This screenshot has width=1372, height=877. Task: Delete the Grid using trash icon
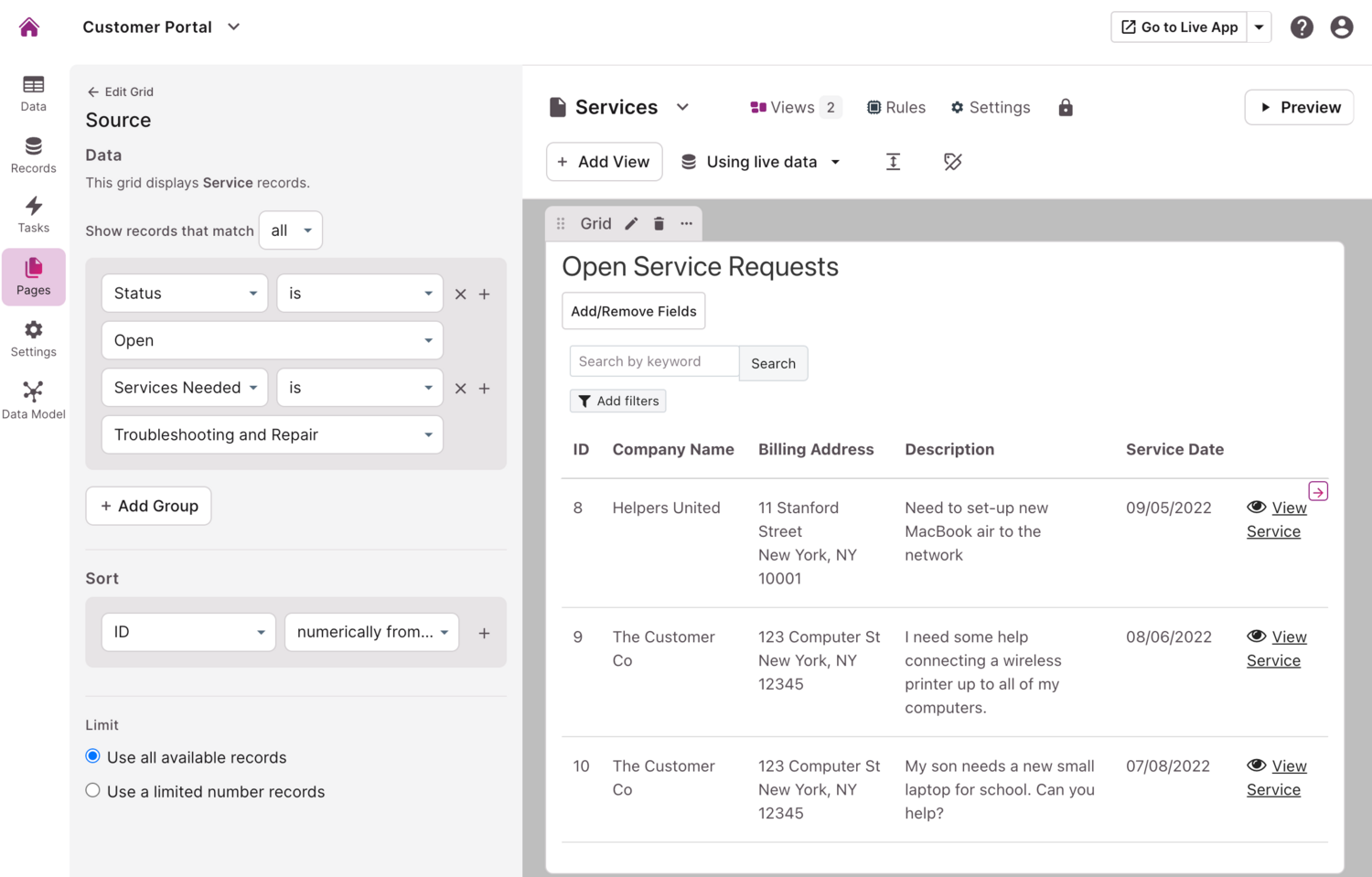[x=659, y=224]
